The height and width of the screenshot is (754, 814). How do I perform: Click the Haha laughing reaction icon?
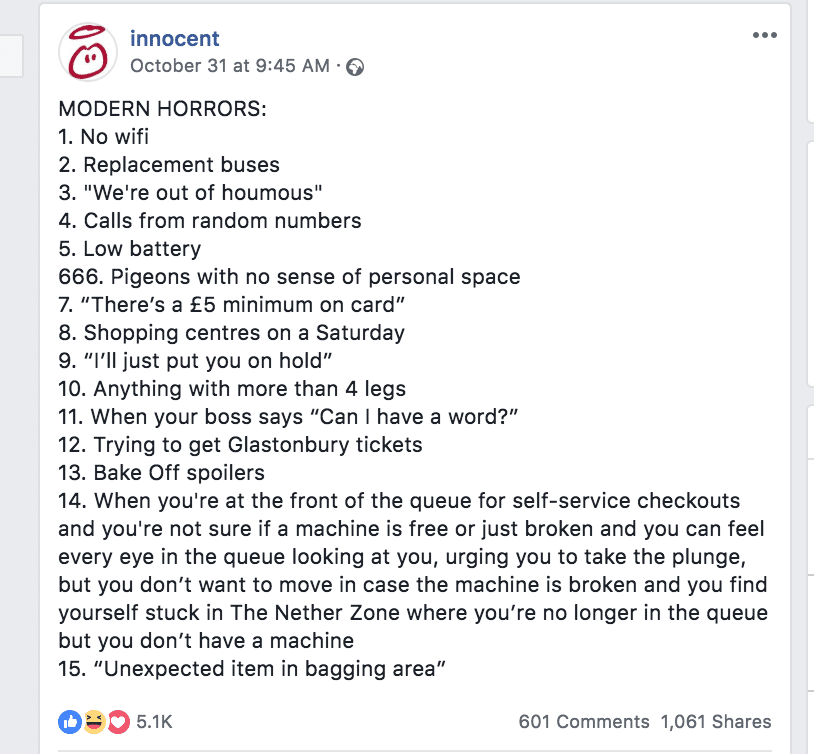click(x=94, y=722)
